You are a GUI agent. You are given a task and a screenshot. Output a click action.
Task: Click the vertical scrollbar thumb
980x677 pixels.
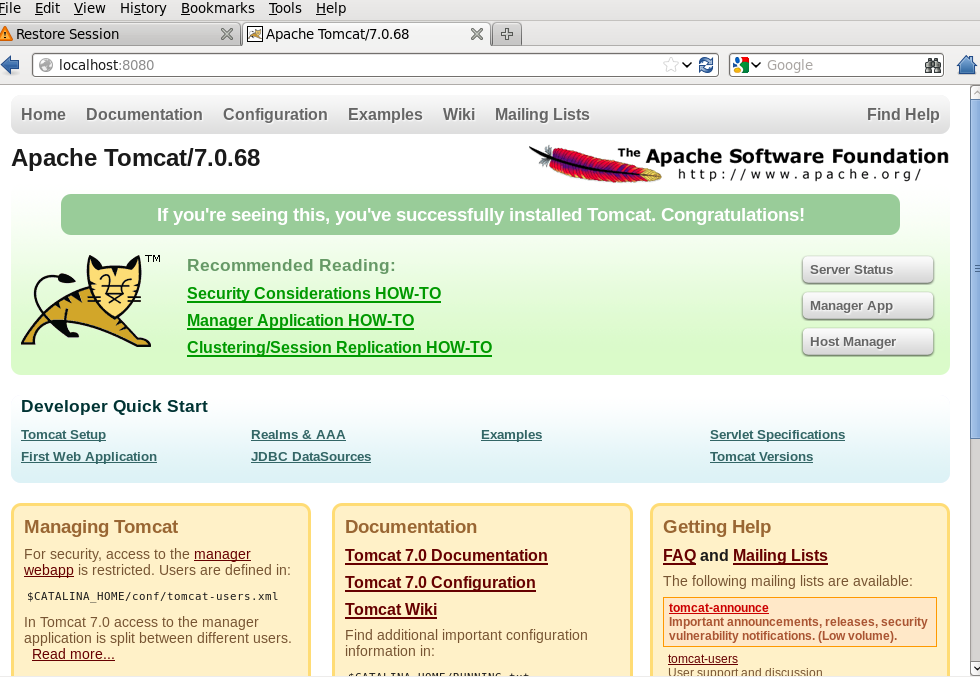pyautogui.click(x=975, y=269)
